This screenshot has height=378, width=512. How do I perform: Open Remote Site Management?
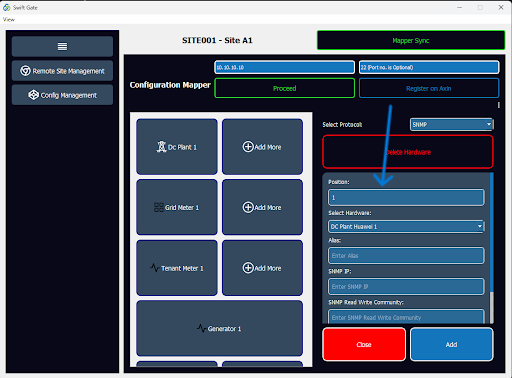coord(62,71)
